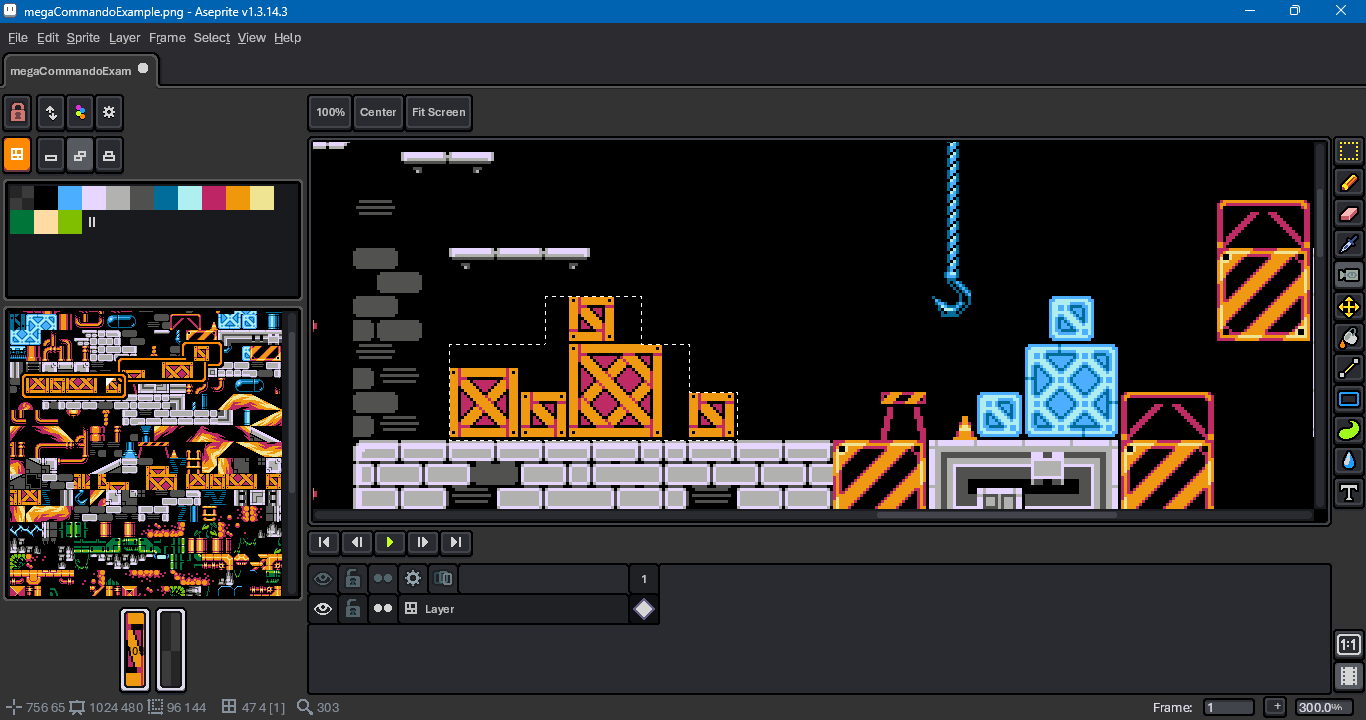Image resolution: width=1366 pixels, height=720 pixels.
Task: Click the frame 1 cel diamond
Action: click(644, 609)
